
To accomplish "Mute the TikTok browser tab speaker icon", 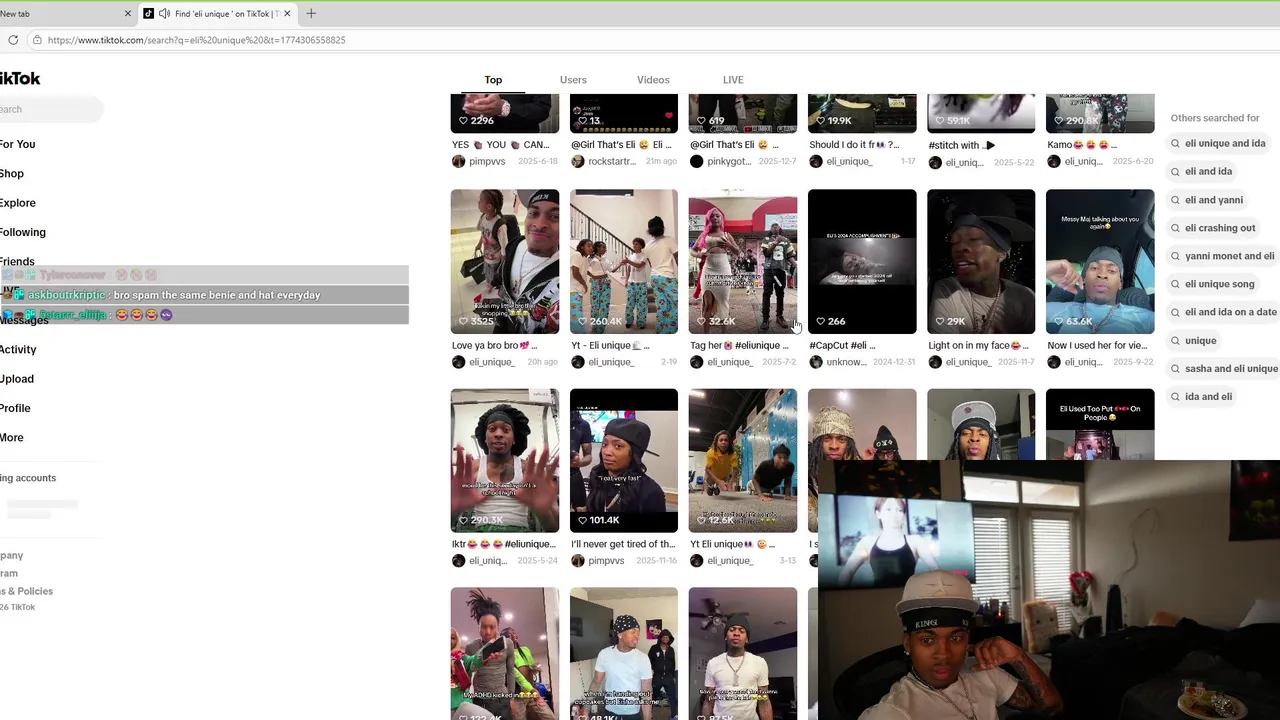I will [164, 14].
